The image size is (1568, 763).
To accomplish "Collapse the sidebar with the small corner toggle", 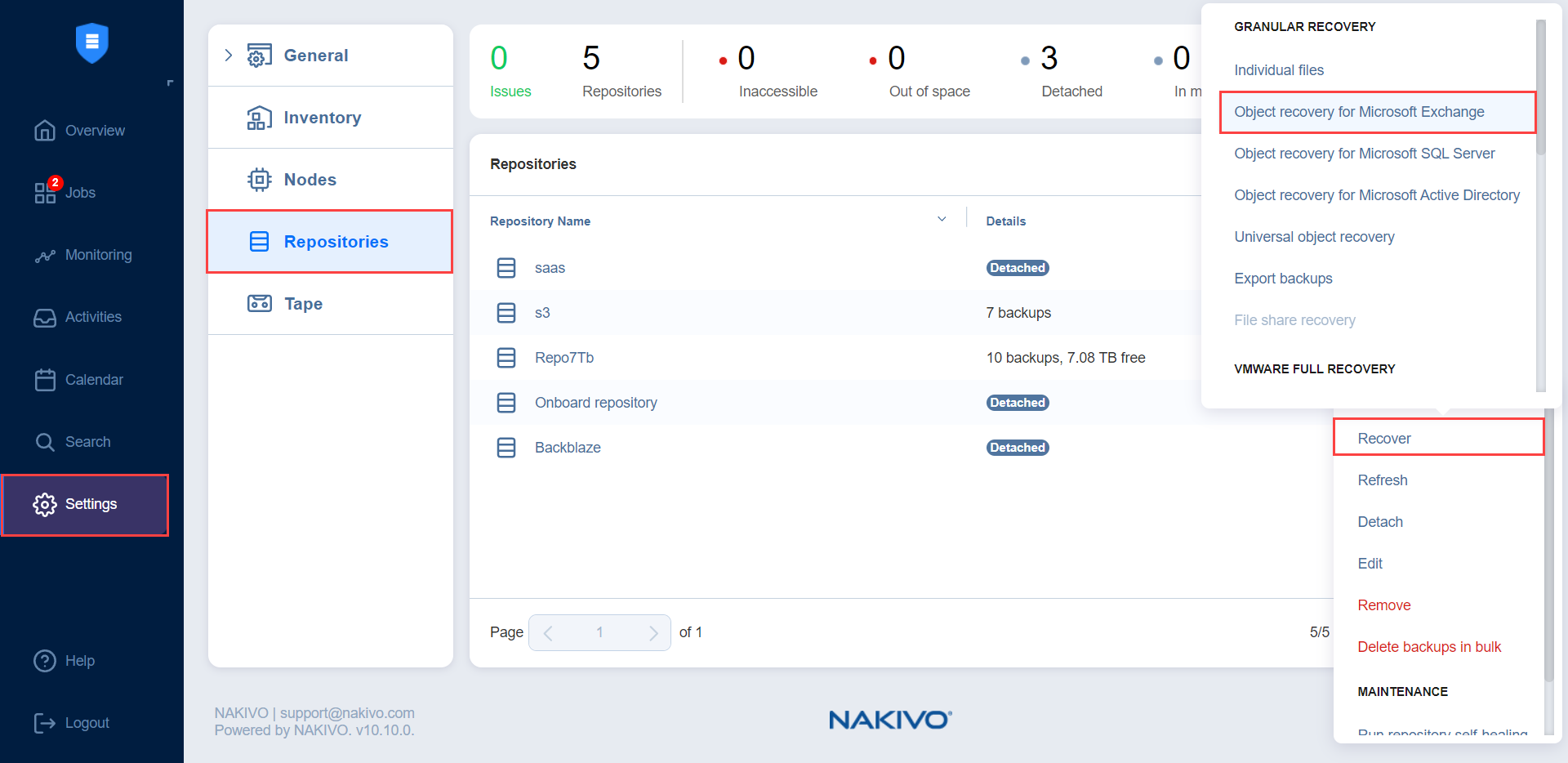I will 170,83.
